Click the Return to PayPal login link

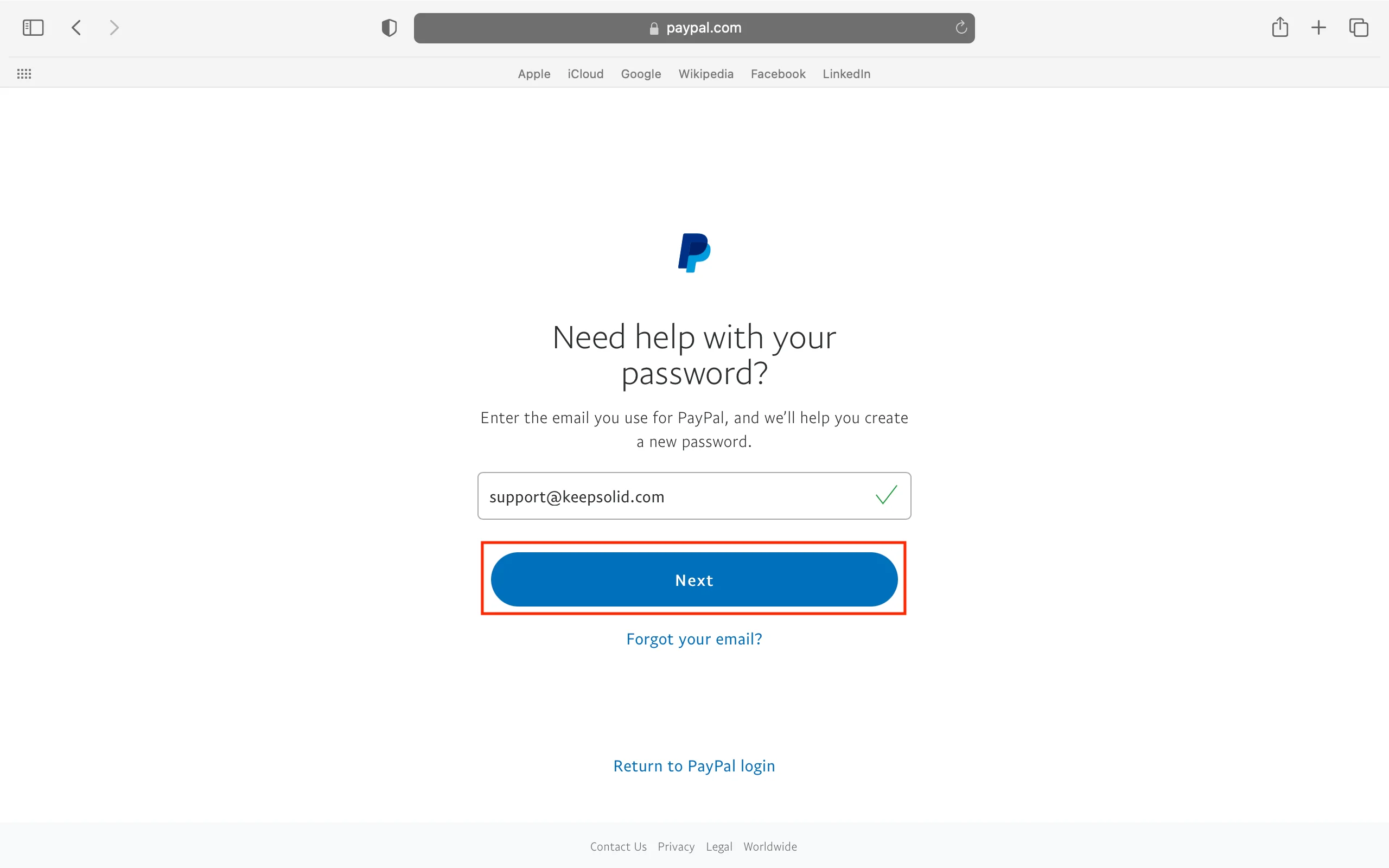[694, 766]
